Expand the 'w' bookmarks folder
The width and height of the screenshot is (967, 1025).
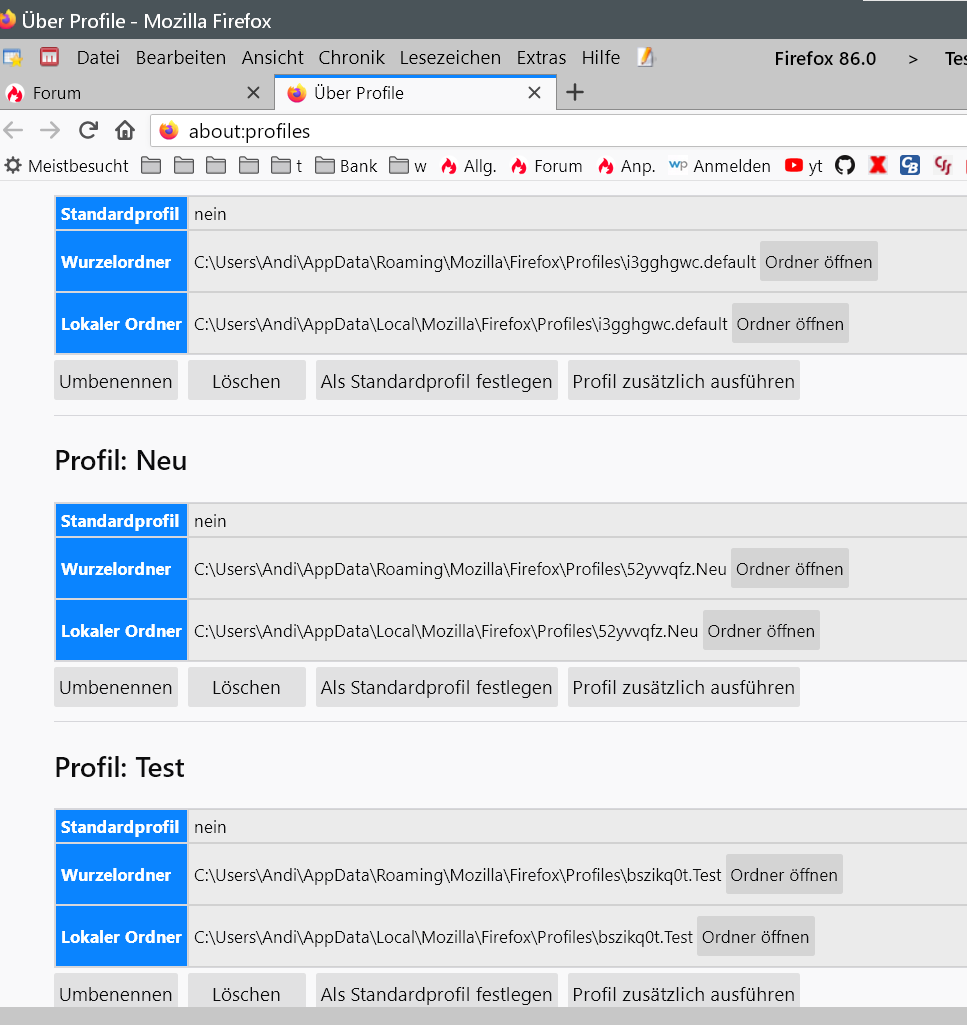tap(408, 166)
